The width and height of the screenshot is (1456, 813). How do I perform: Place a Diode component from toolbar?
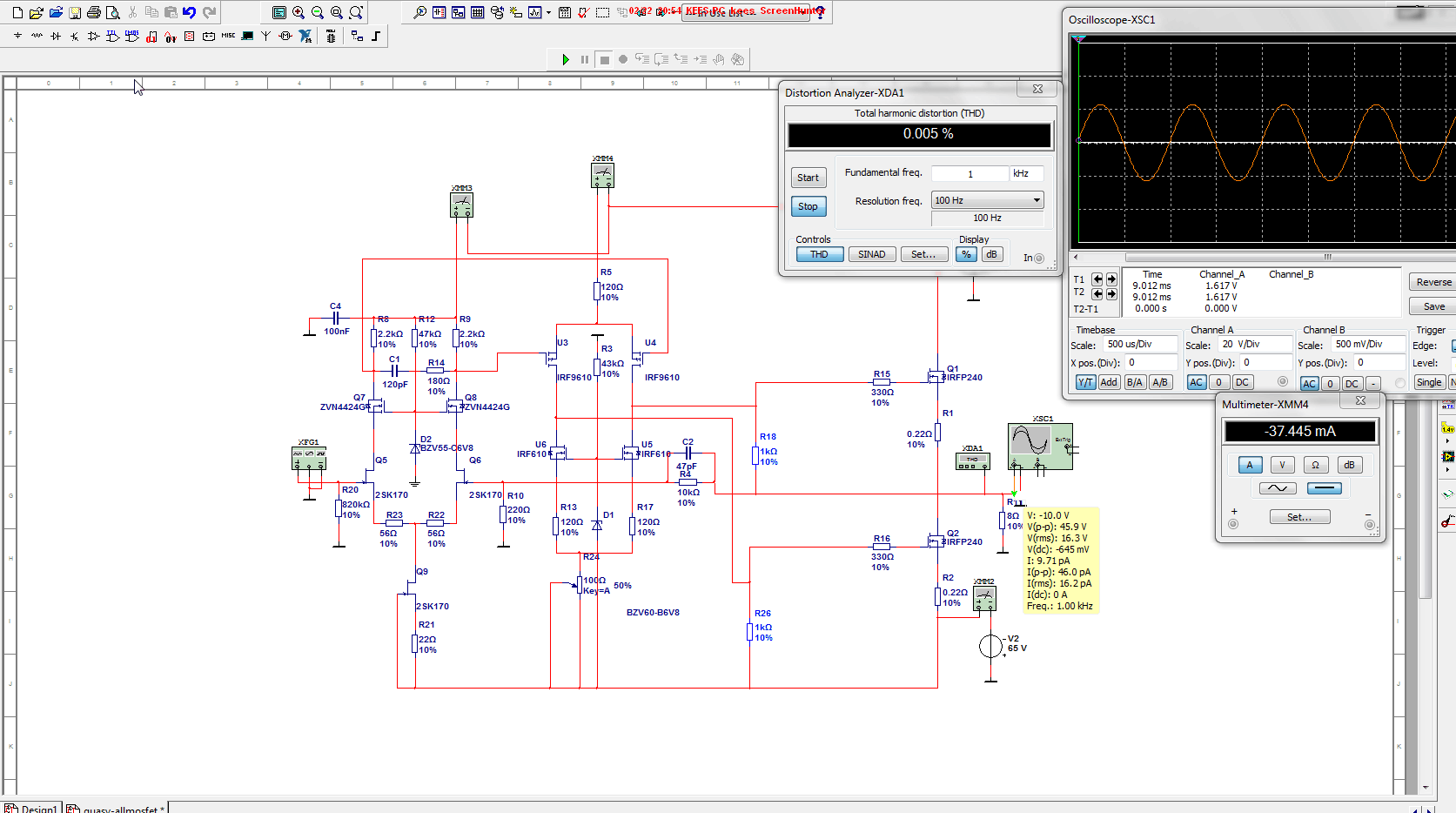tap(56, 36)
